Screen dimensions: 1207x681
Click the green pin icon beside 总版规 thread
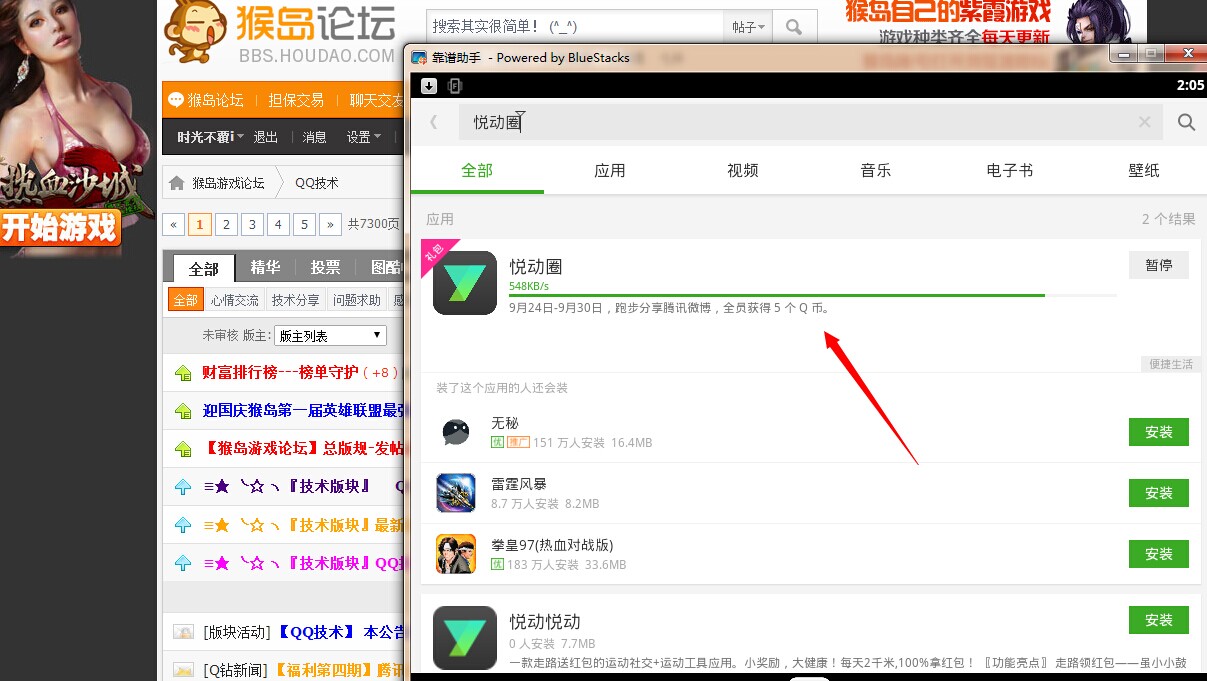click(x=183, y=449)
